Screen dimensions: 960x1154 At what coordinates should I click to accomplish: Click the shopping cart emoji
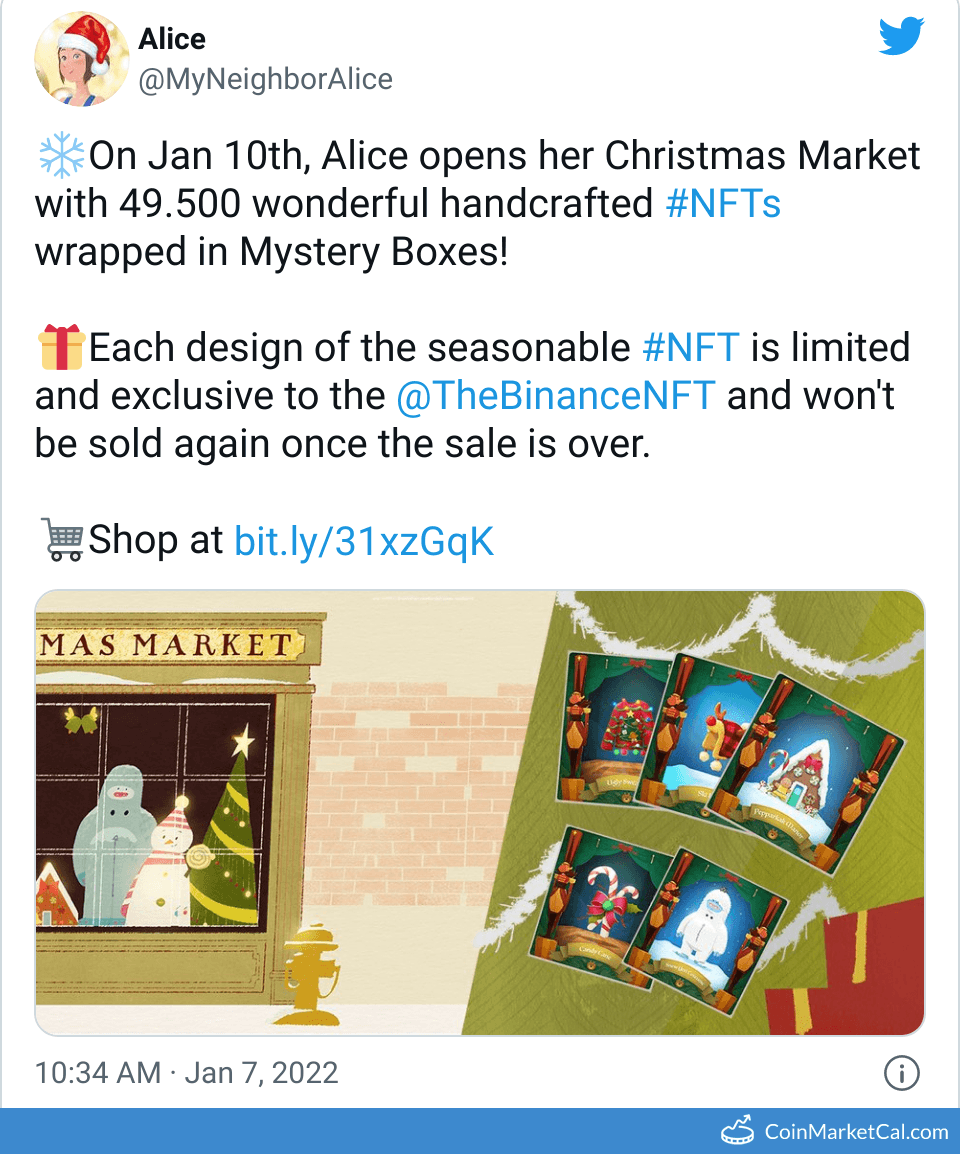[x=62, y=540]
